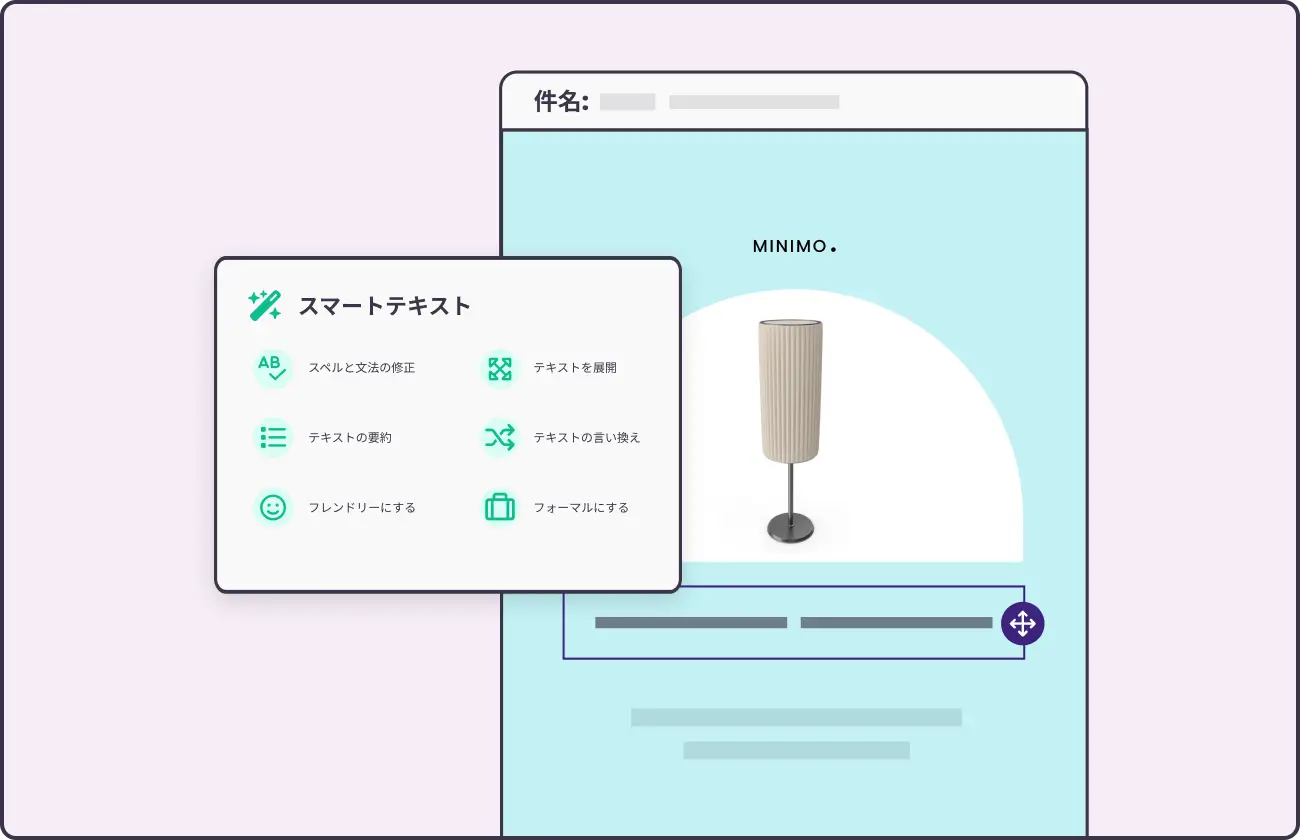Click the AB spelling check icon
The height and width of the screenshot is (840, 1300).
tap(272, 368)
